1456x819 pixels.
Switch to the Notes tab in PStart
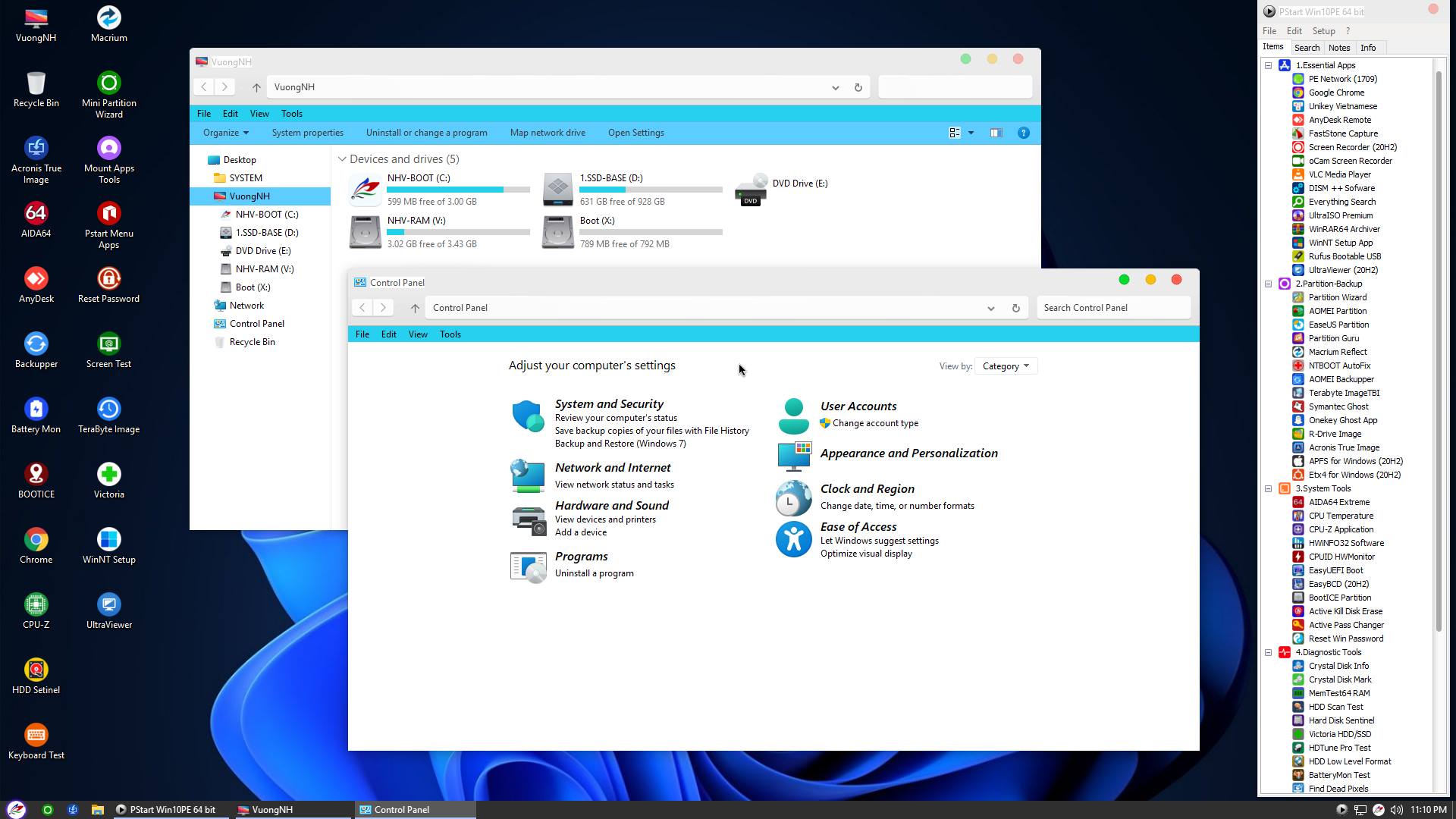1339,48
